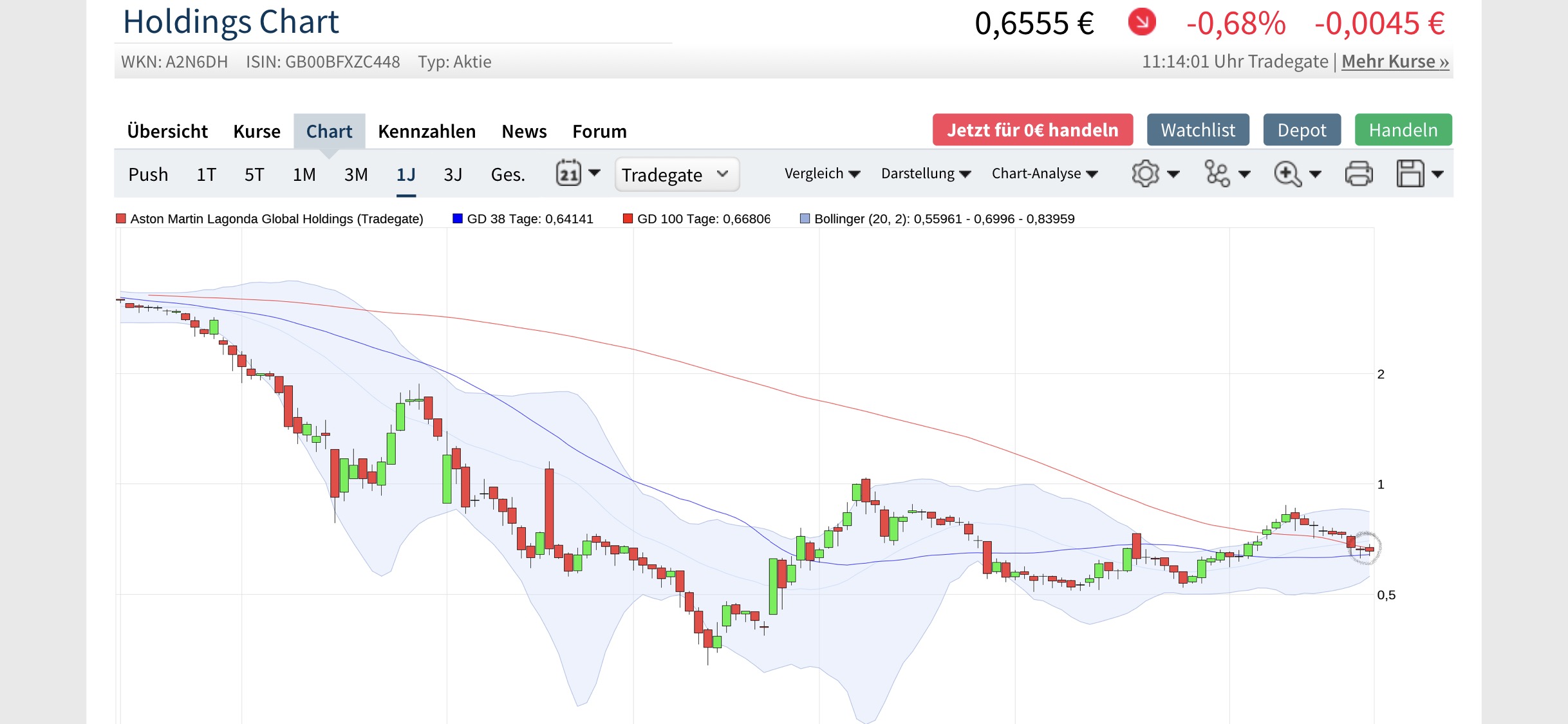Open the calendar date picker icon
This screenshot has height=724, width=1568.
pos(569,174)
